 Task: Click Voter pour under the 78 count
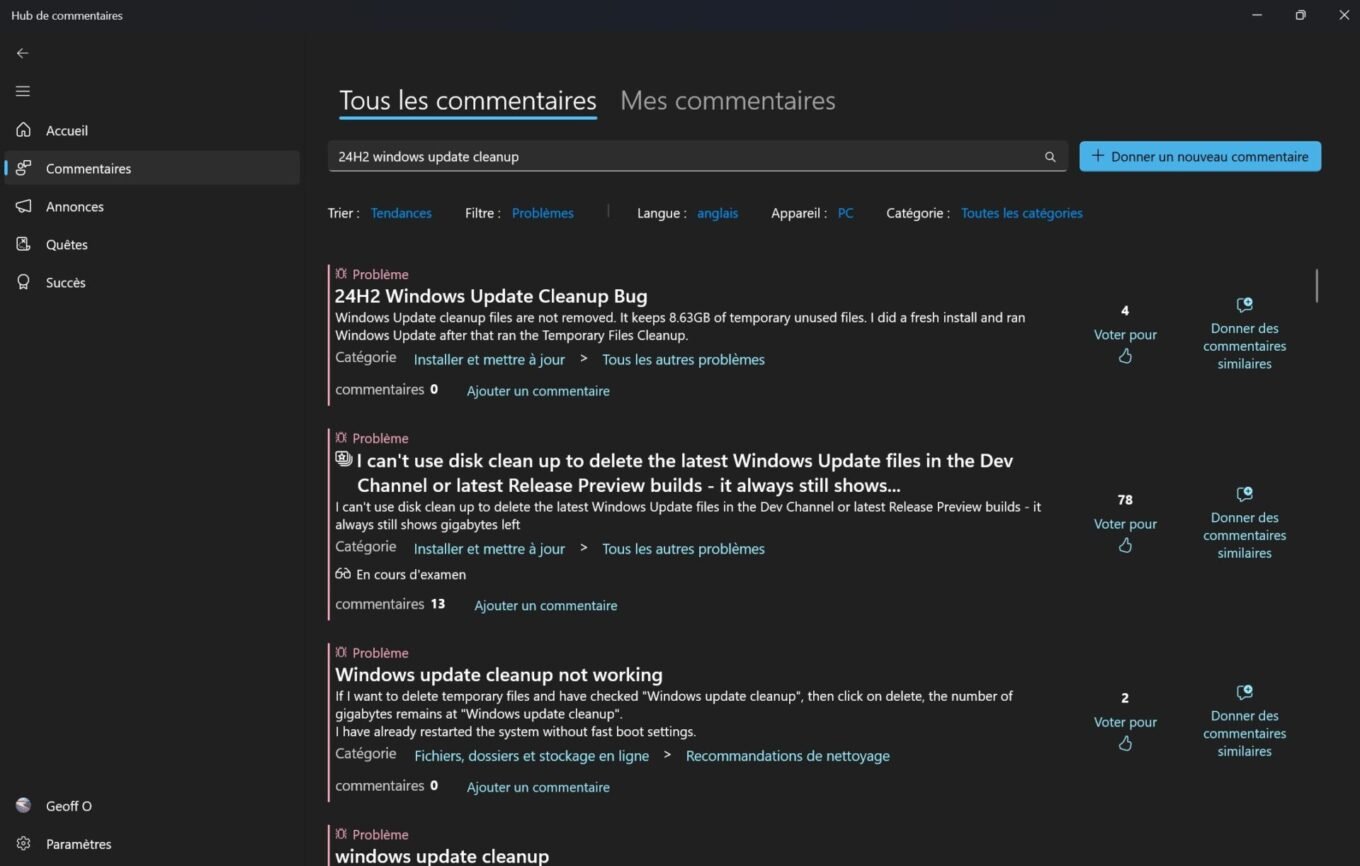(x=1125, y=524)
